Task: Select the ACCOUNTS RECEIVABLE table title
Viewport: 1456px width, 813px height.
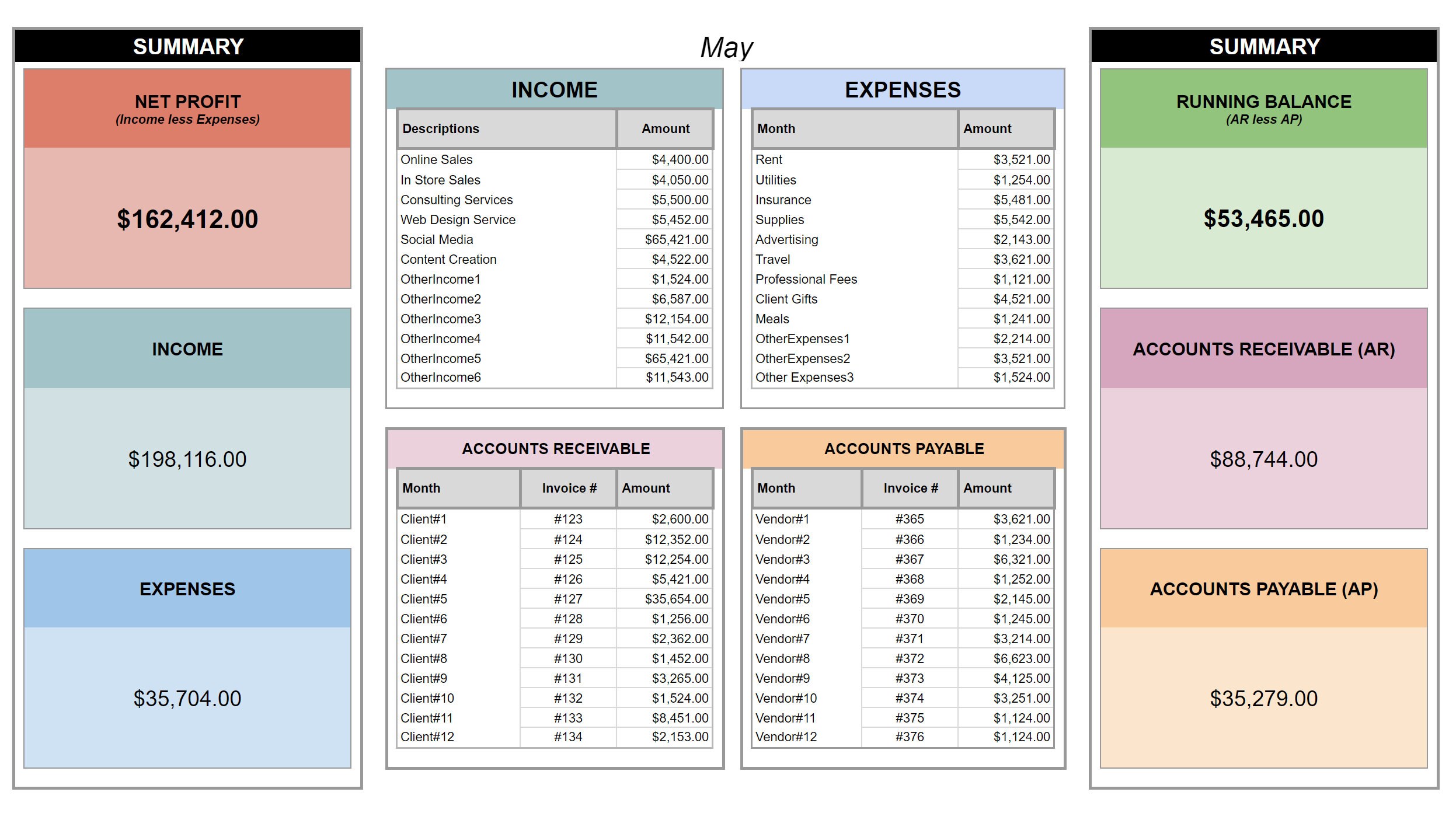Action: (555, 448)
